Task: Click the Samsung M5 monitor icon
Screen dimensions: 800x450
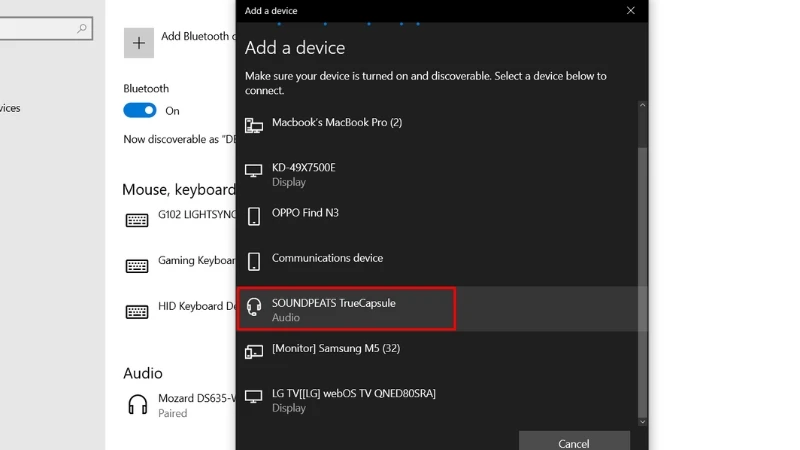Action: pos(254,352)
